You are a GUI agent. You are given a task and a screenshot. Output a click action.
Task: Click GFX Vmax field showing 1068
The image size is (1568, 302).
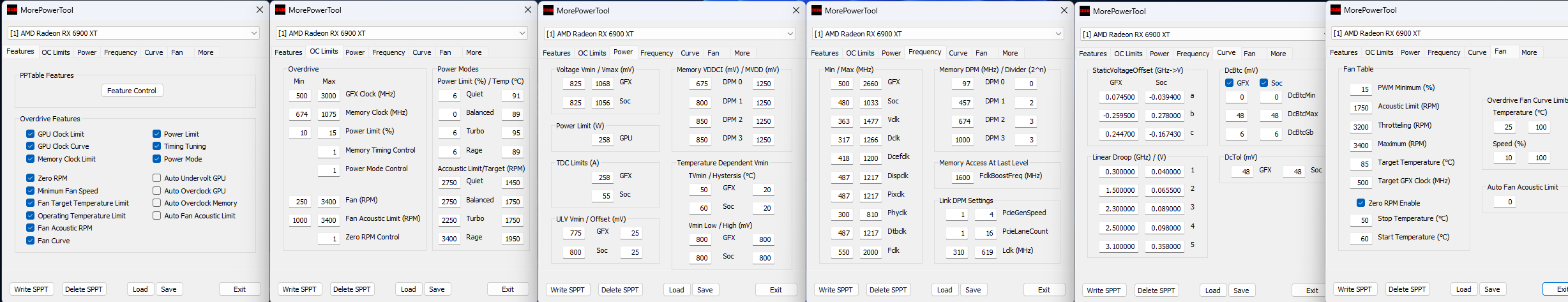602,84
